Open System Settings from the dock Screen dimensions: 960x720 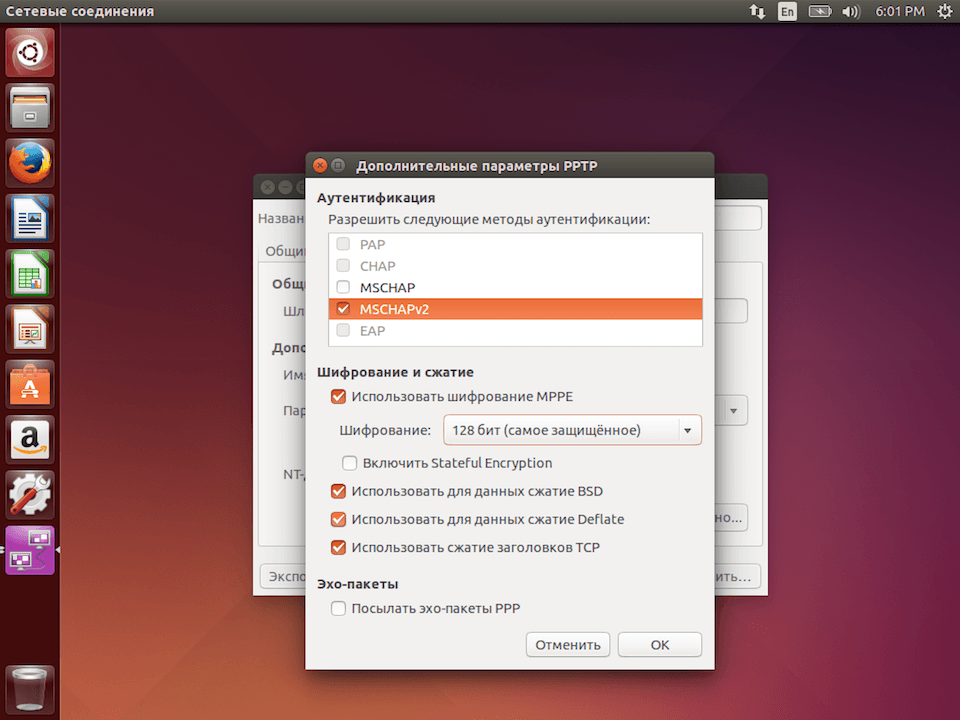click(x=30, y=493)
